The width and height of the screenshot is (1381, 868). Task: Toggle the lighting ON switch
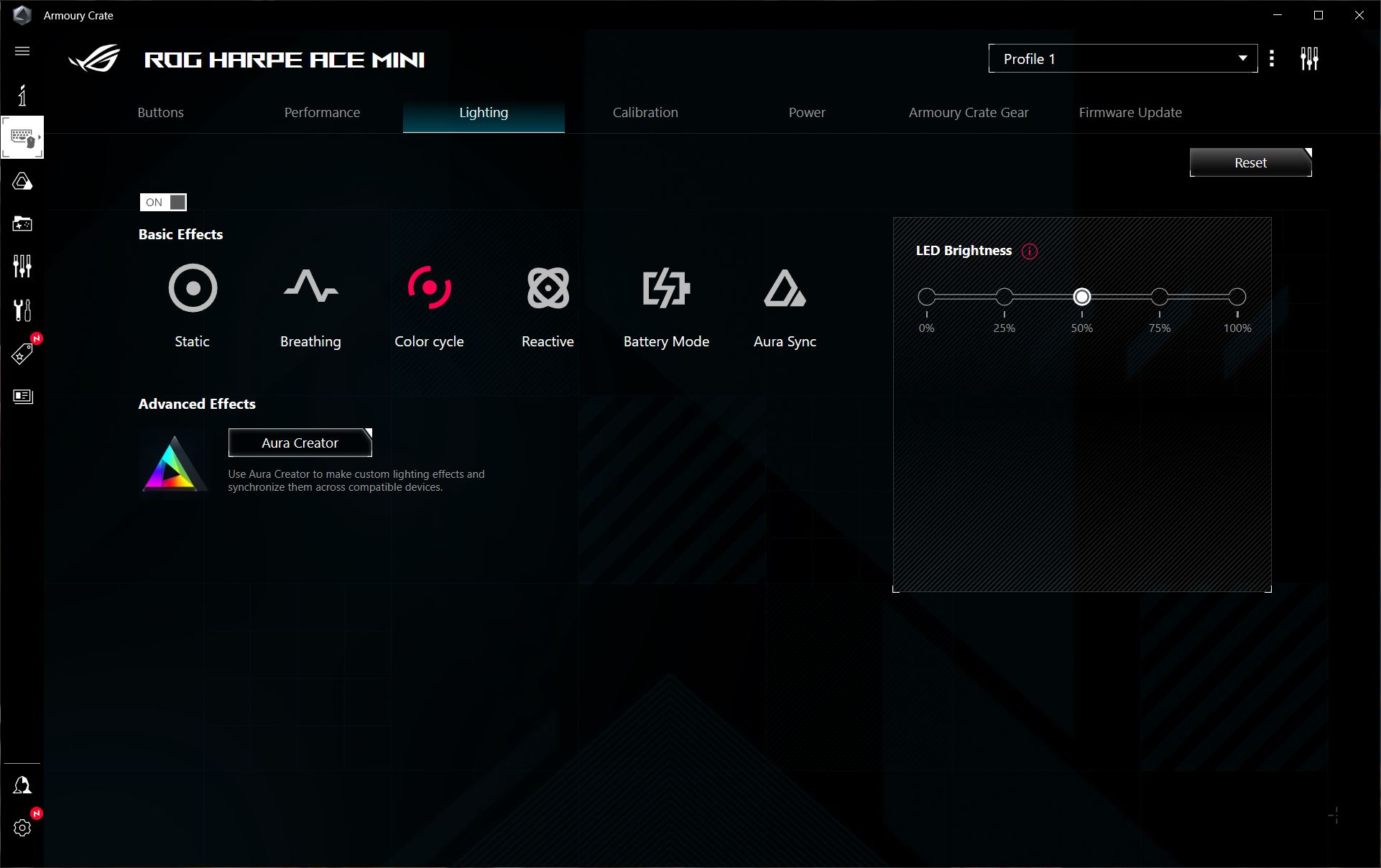[163, 202]
